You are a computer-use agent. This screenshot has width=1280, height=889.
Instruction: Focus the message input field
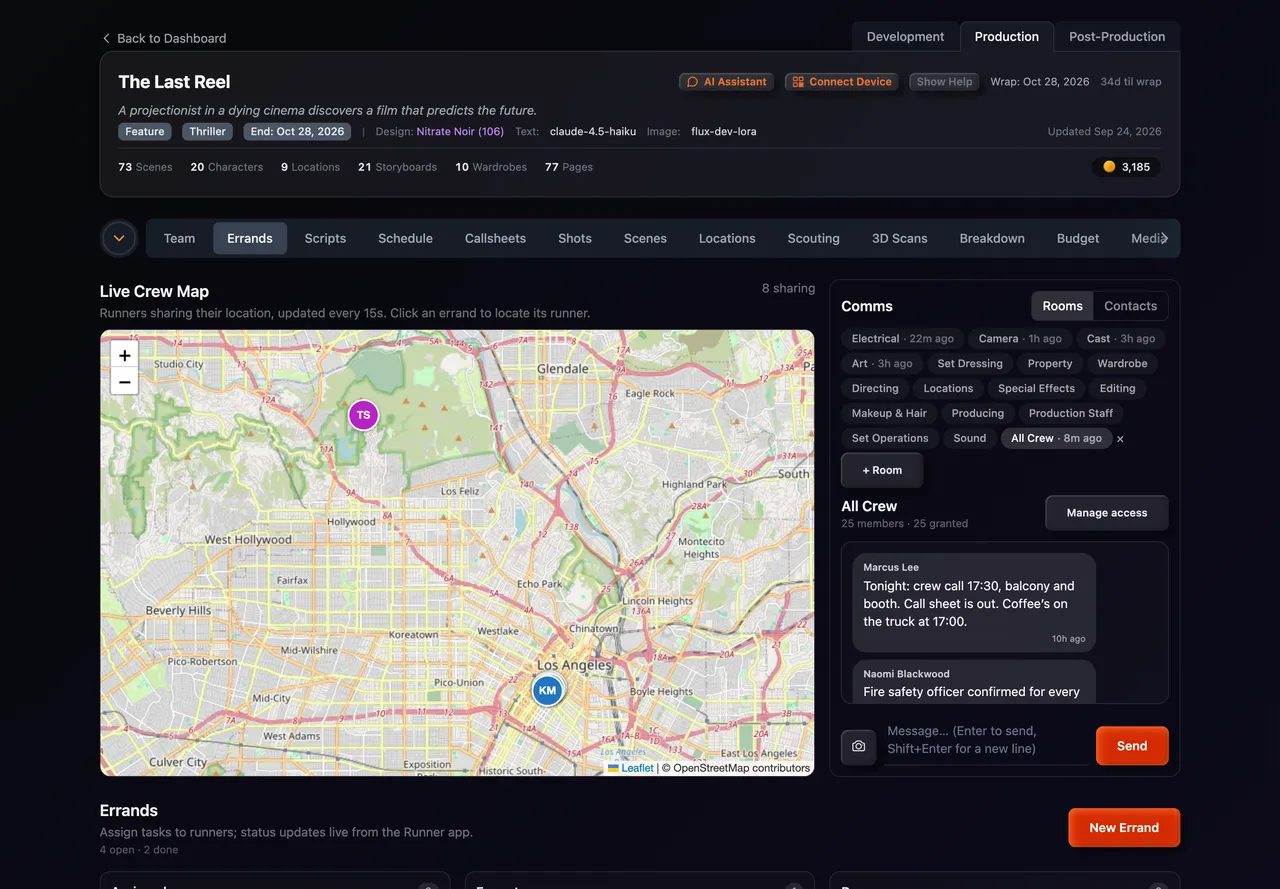pyautogui.click(x=986, y=740)
